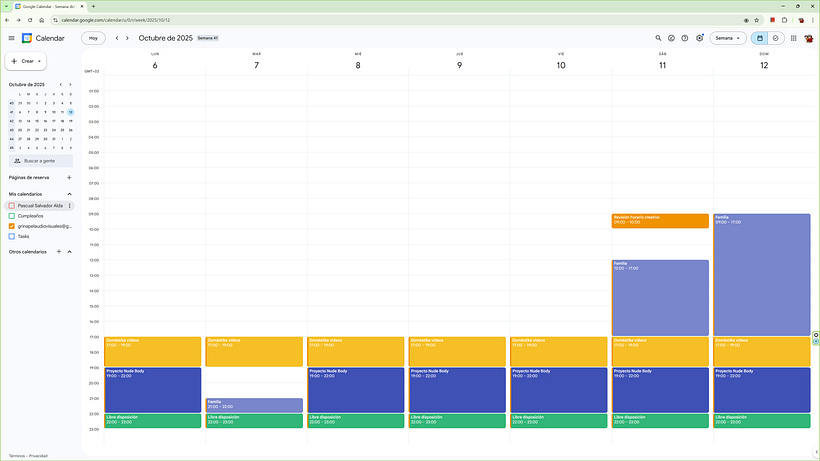This screenshot has width=820, height=461.
Task: Click the Hoy button
Action: (93, 38)
